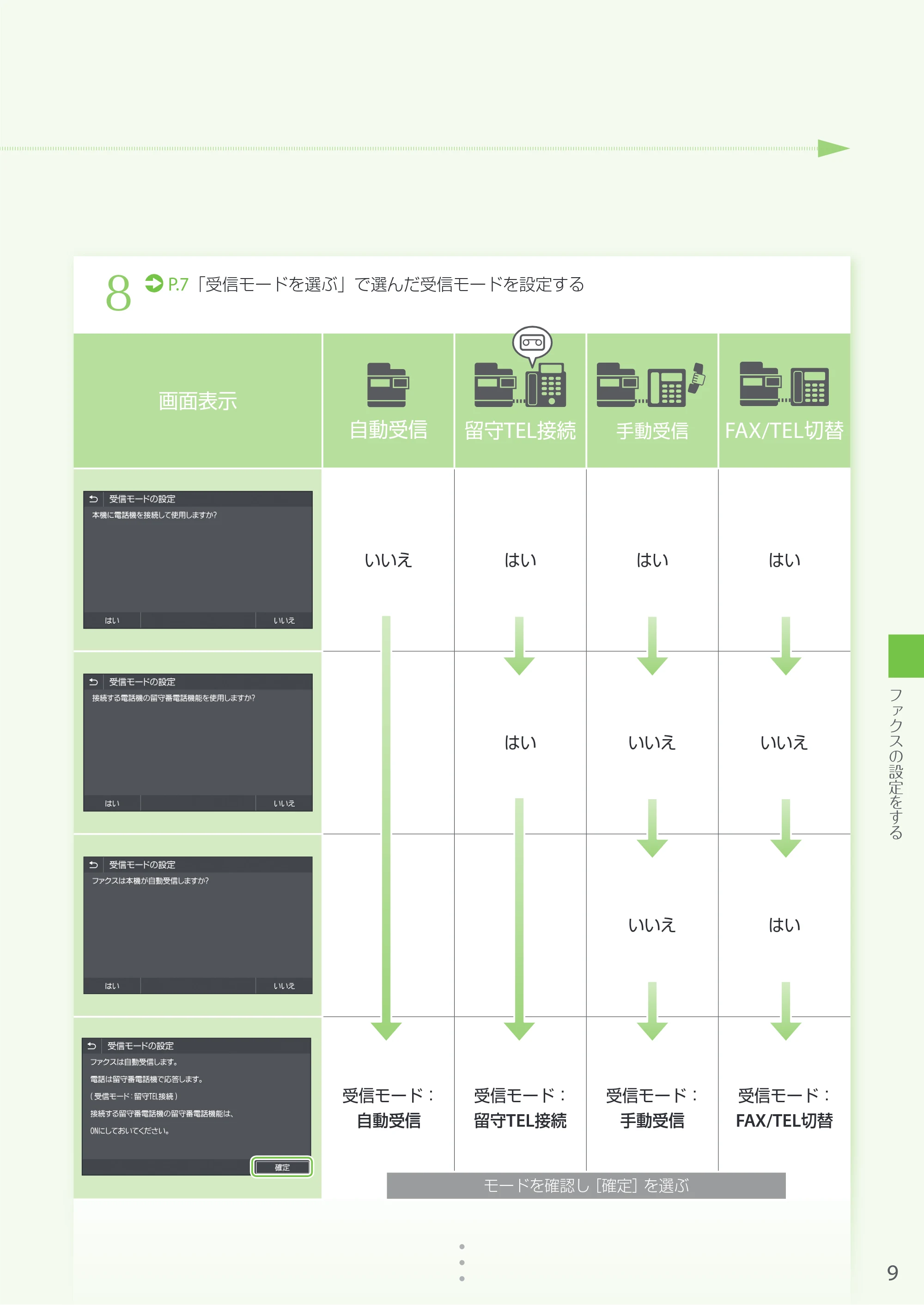Click 受信モード：手動受信 result text
The width and height of the screenshot is (924, 1305).
click(x=652, y=1108)
